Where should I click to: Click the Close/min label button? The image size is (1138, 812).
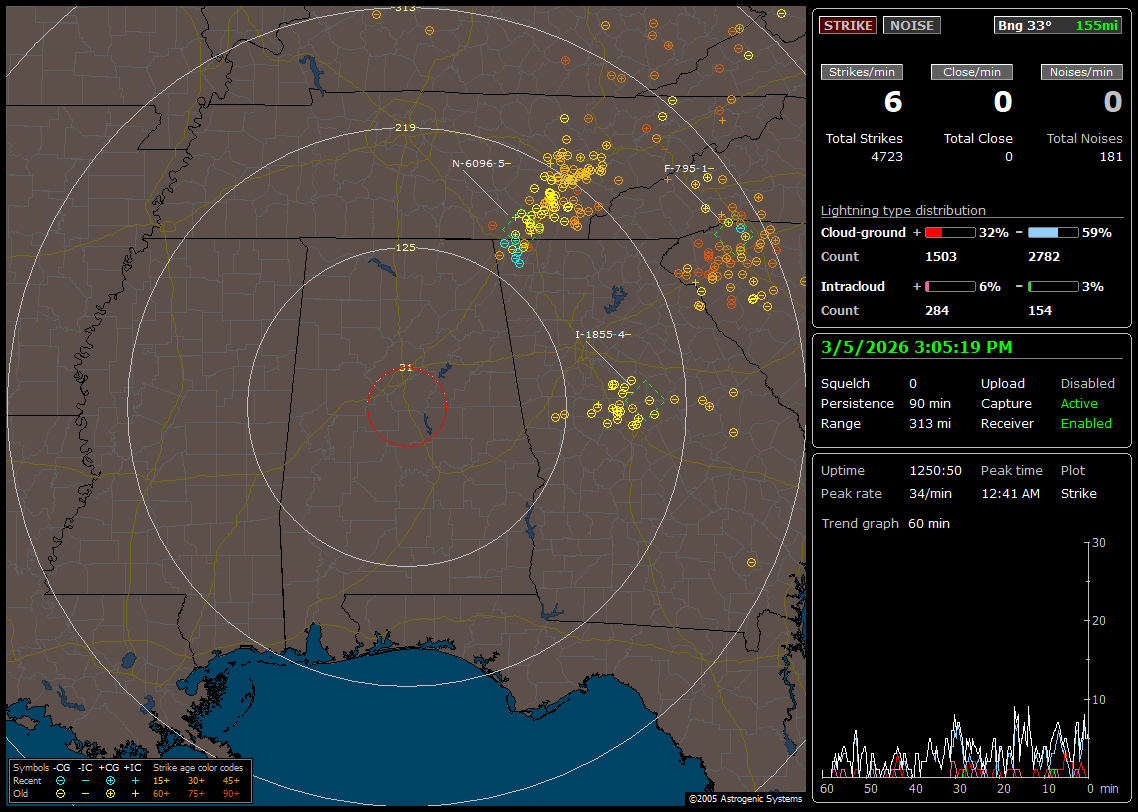tap(972, 72)
